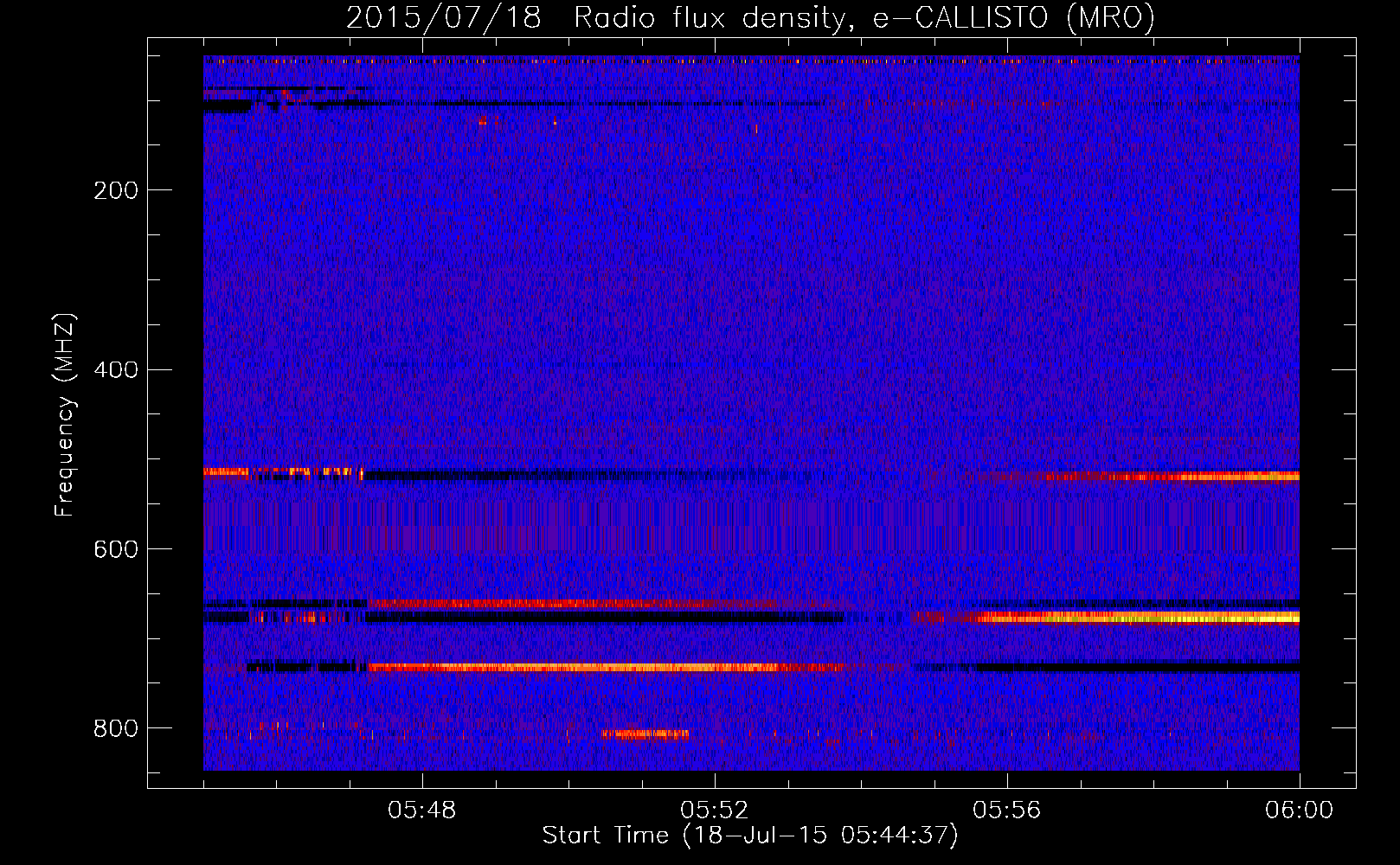Click the 800 frequency tick label
This screenshot has width=1400, height=865.
pos(116,729)
